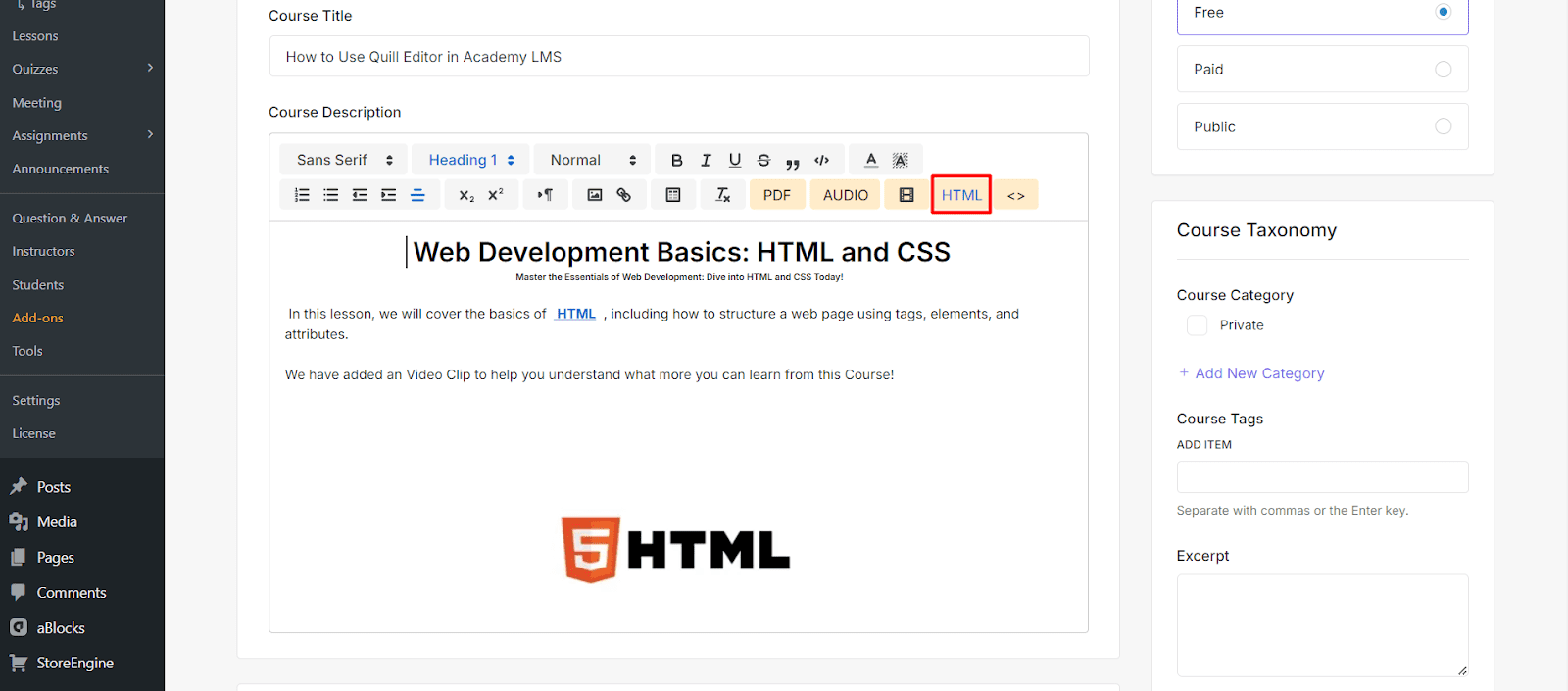The width and height of the screenshot is (1568, 691).
Task: Toggle bold formatting in editor toolbar
Action: pyautogui.click(x=676, y=160)
